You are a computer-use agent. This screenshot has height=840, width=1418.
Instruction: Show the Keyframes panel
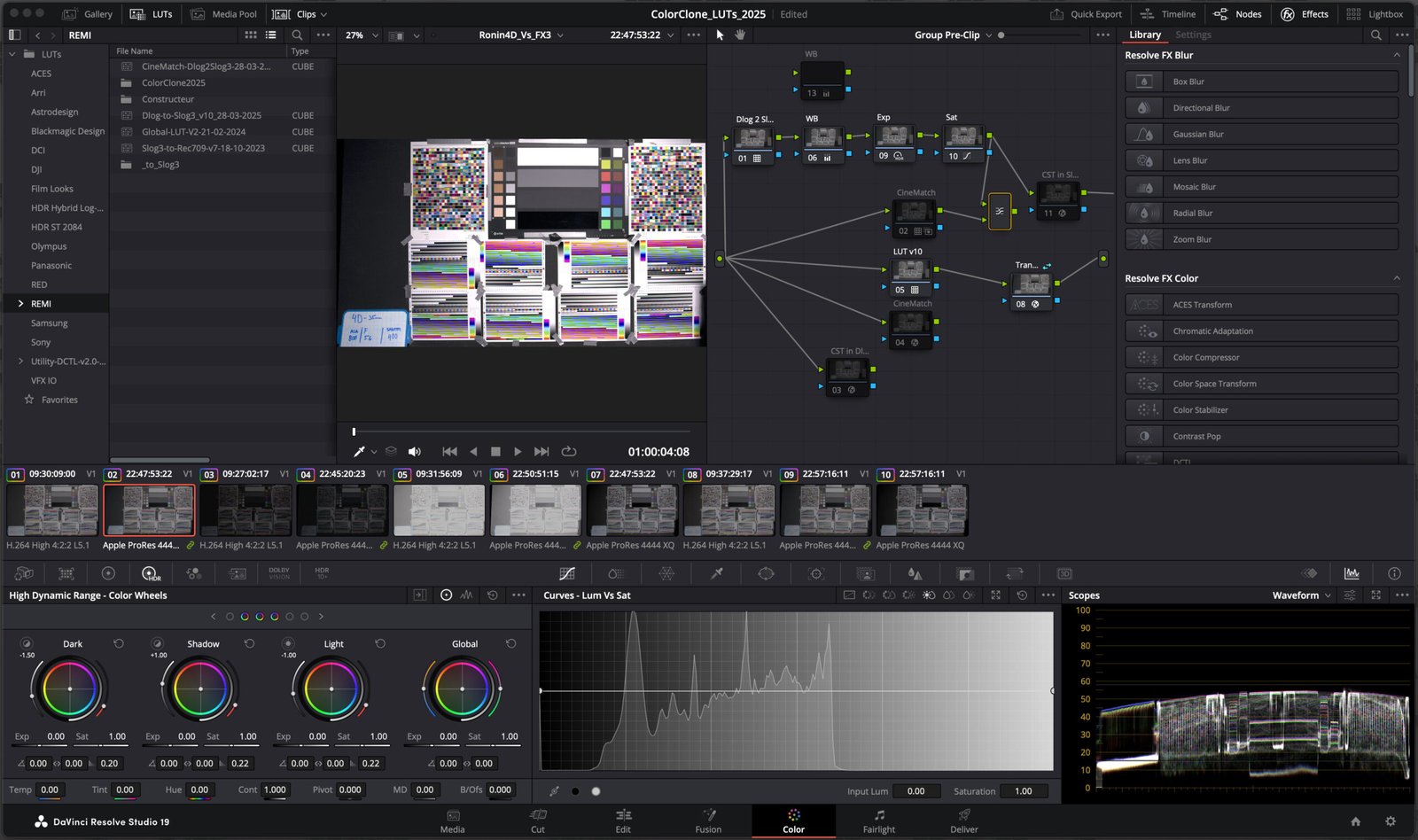pyautogui.click(x=1309, y=573)
